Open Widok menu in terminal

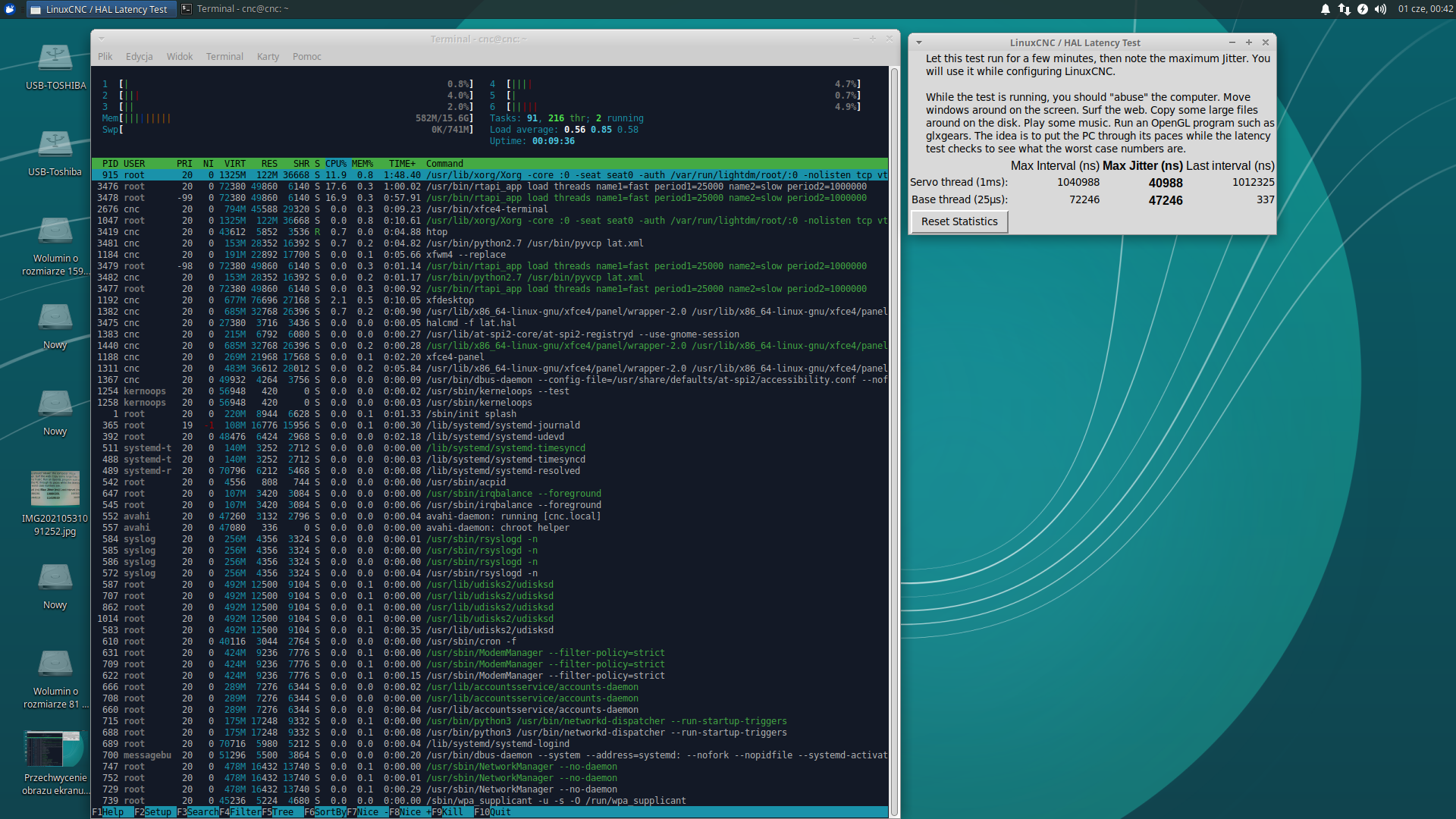tap(180, 57)
